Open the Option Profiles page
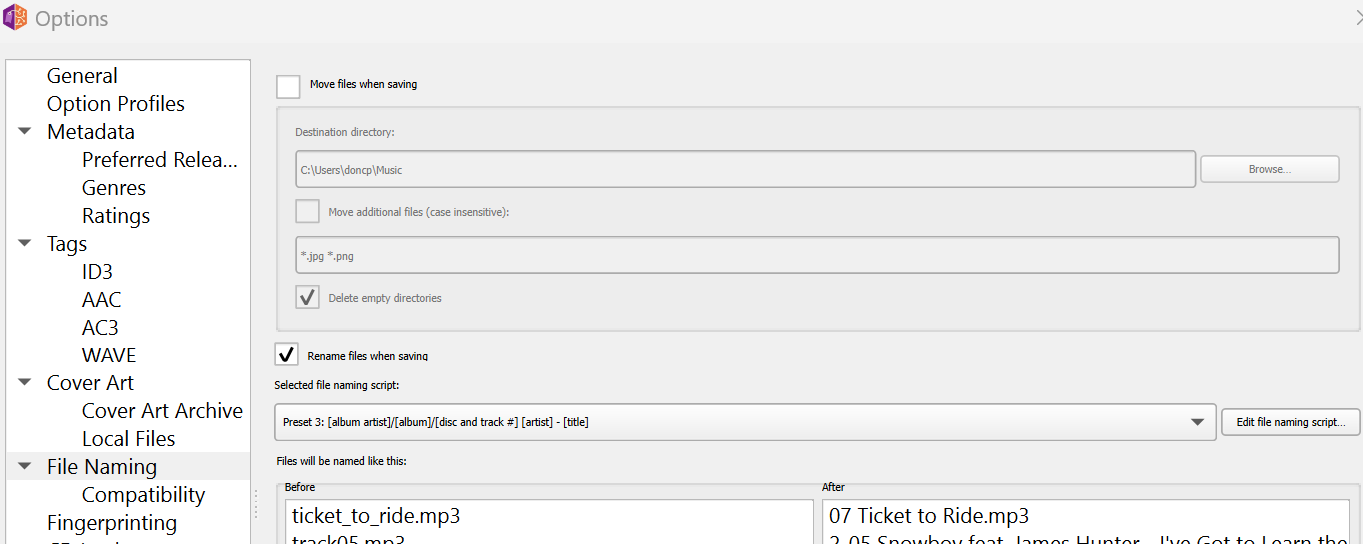Viewport: 1363px width, 544px height. [115, 104]
